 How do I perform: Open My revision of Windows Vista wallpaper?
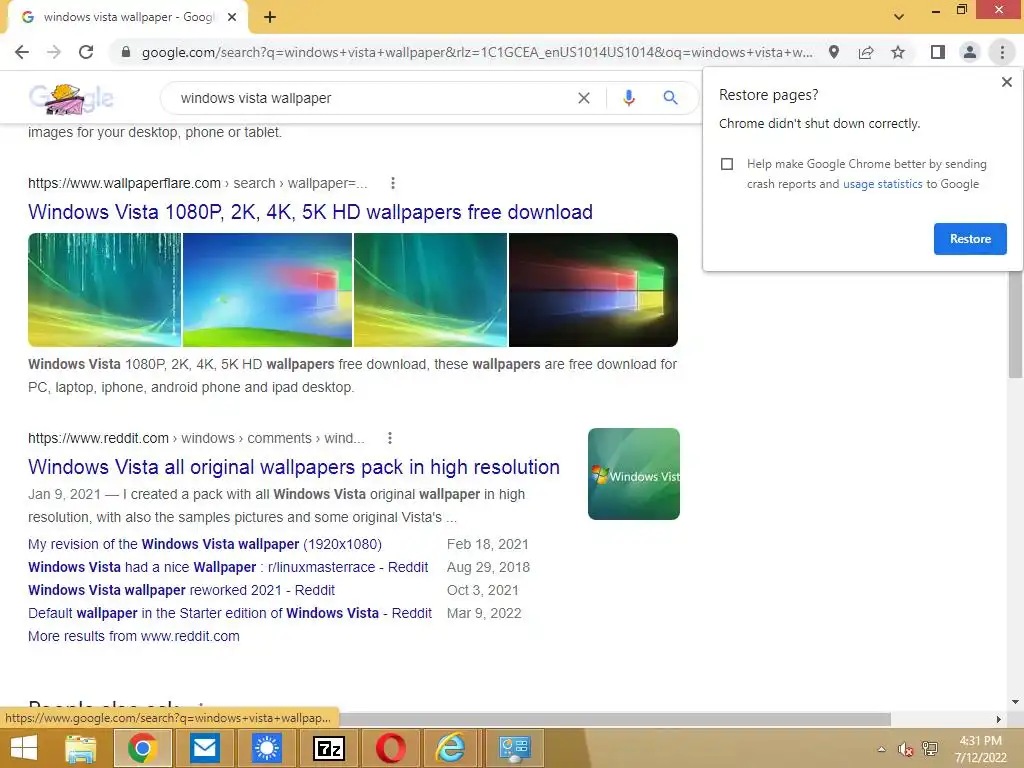tap(204, 545)
